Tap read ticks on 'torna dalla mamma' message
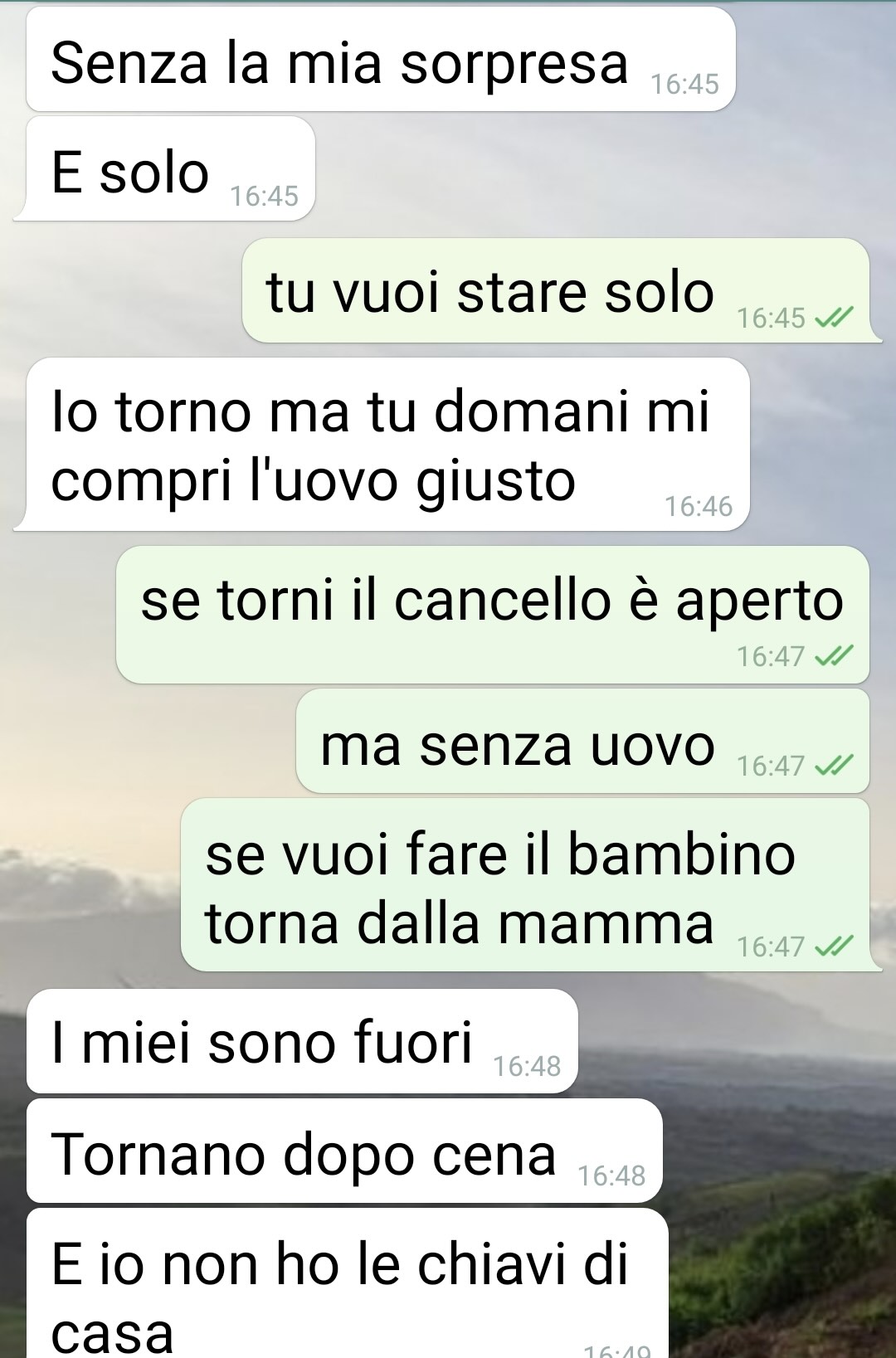Viewport: 896px width, 1358px height. tap(834, 946)
